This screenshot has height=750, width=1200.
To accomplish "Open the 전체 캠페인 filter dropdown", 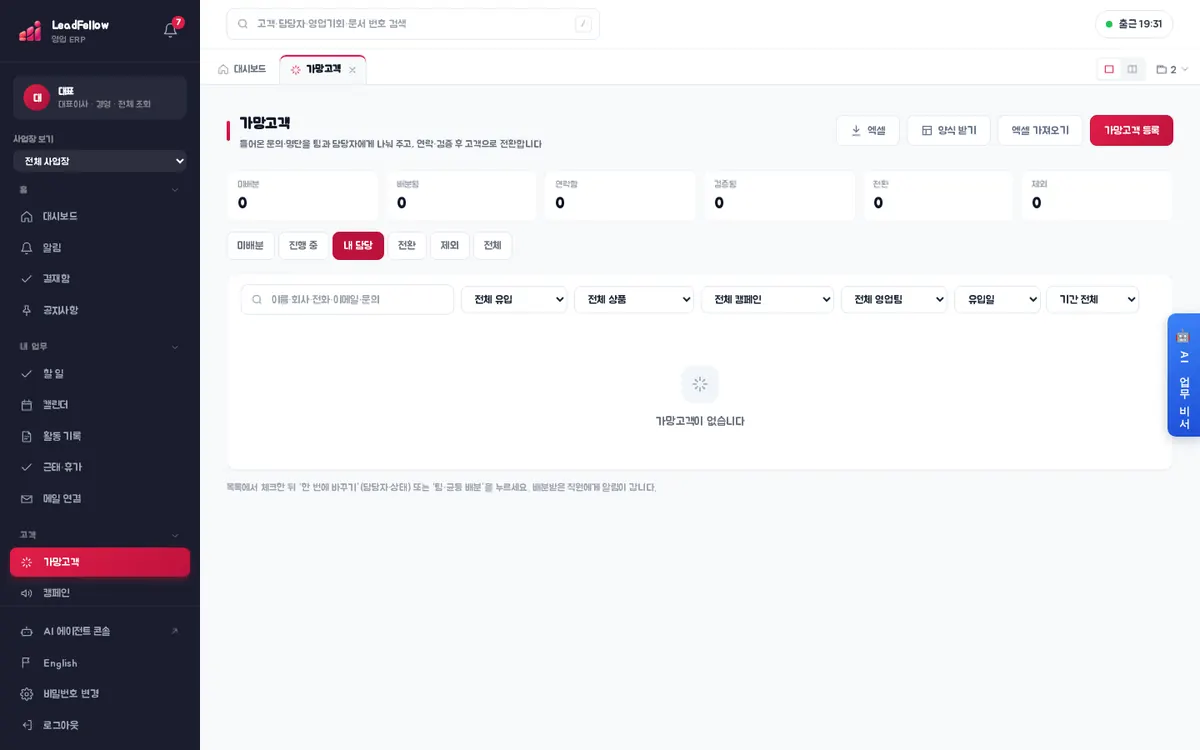I will click(x=768, y=299).
